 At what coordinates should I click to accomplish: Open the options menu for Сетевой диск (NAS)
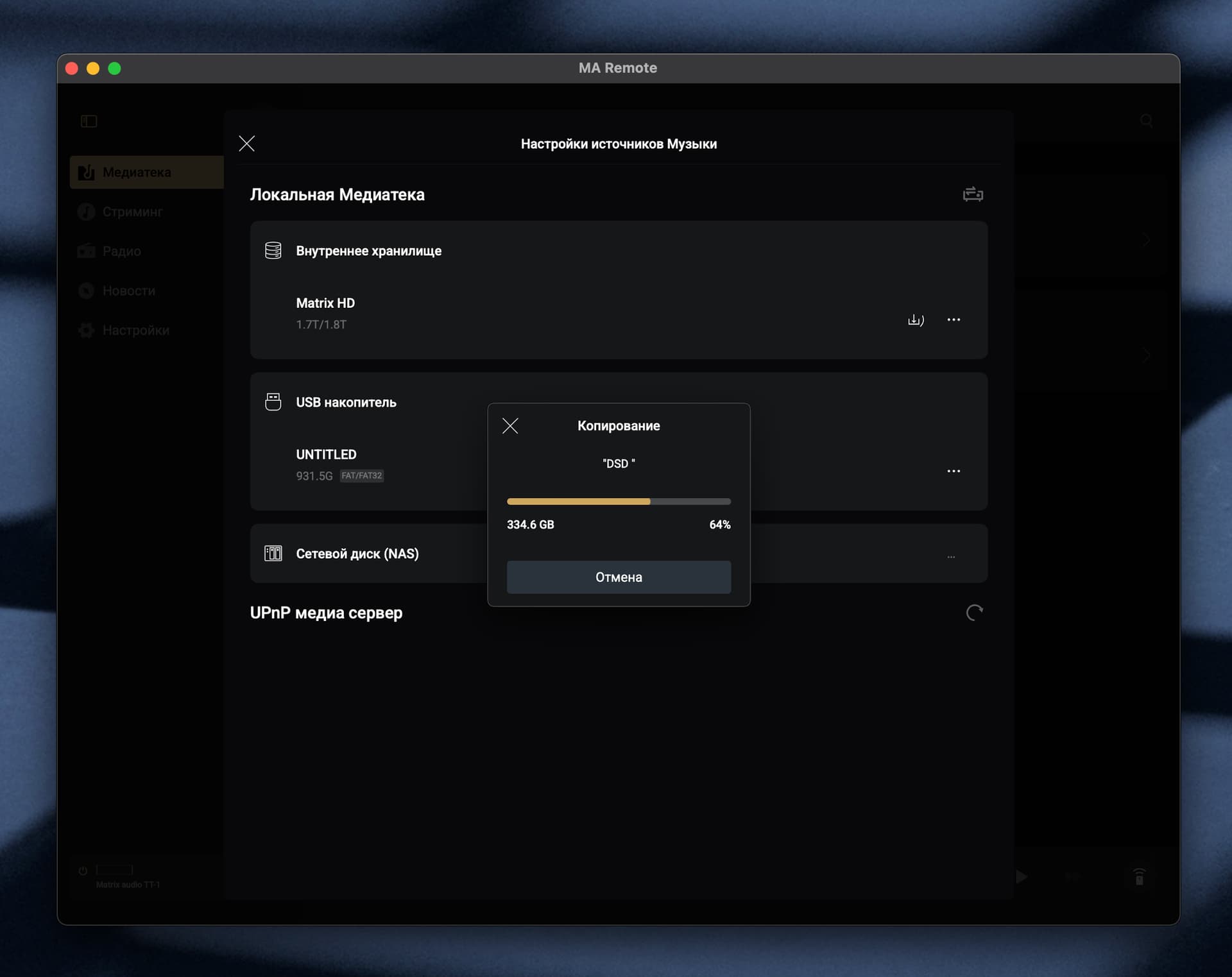click(951, 557)
